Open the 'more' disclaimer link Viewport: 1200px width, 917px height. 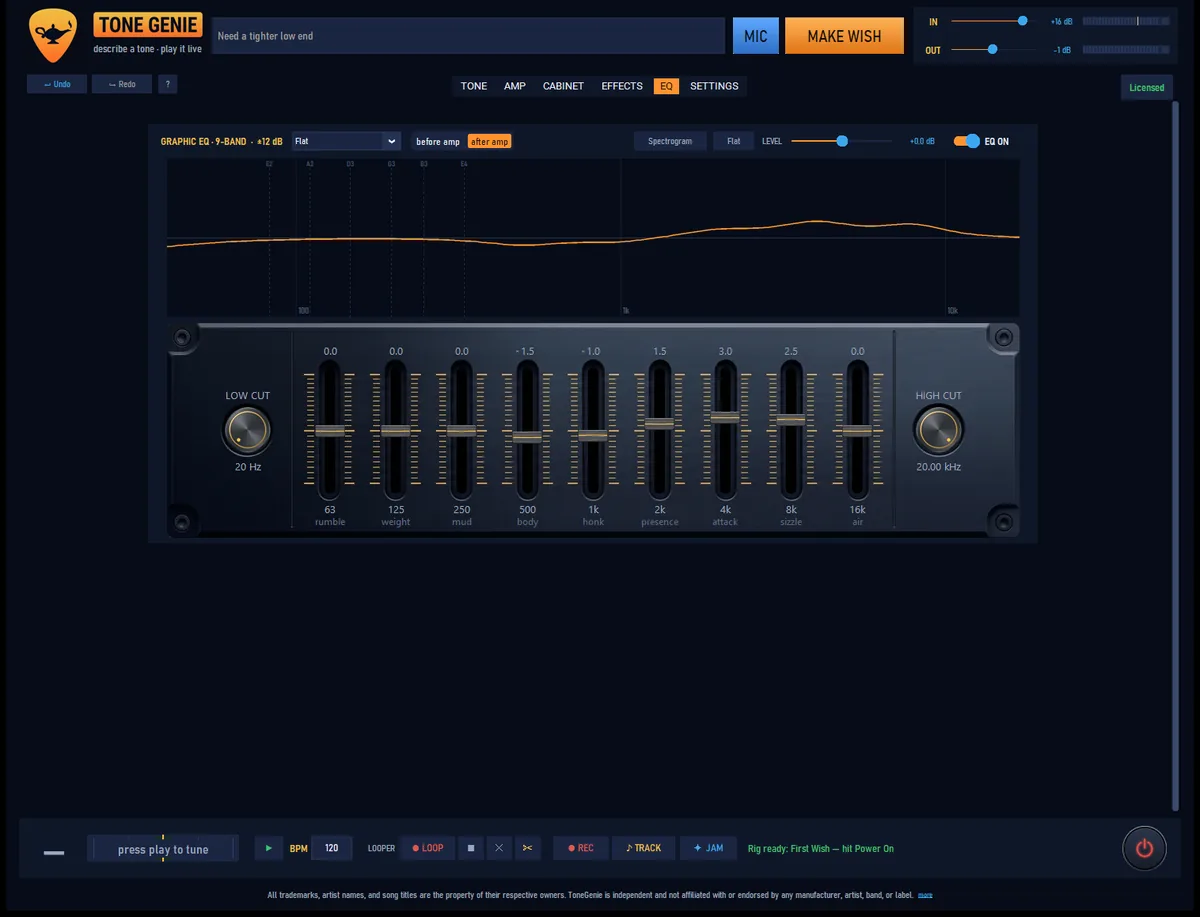[x=925, y=895]
